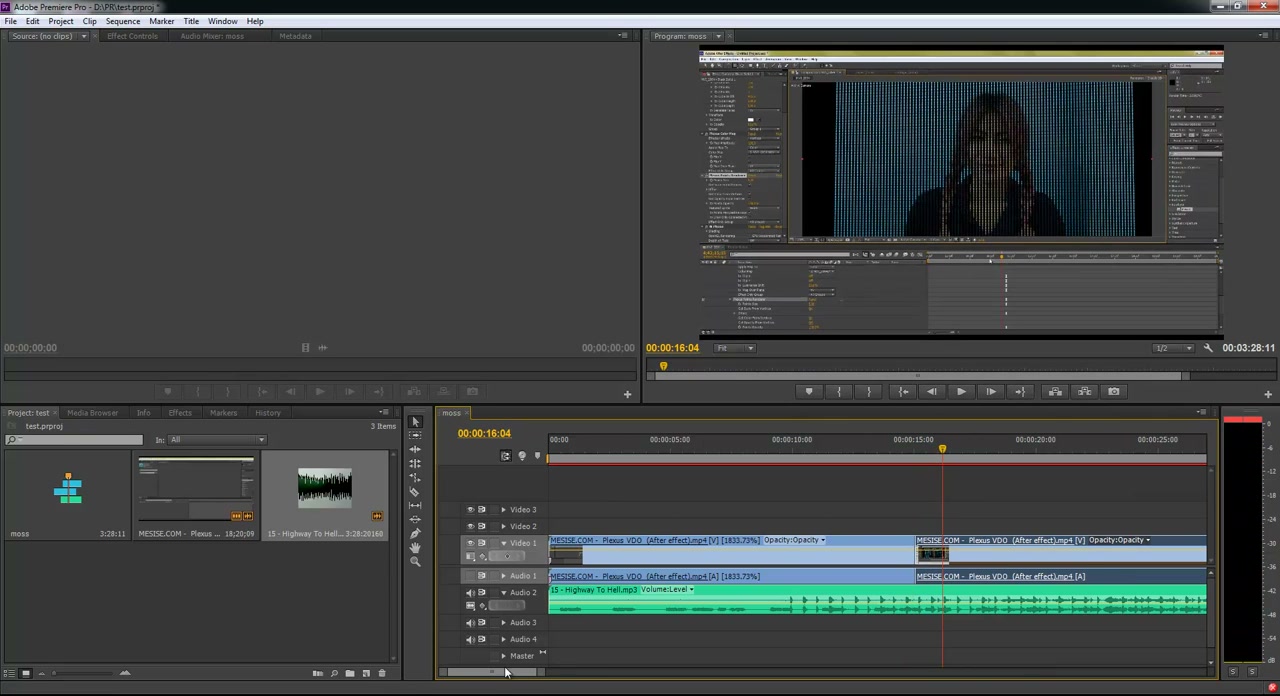1280x696 pixels.
Task: Open Program monitor settings wrench
Action: coord(1208,348)
